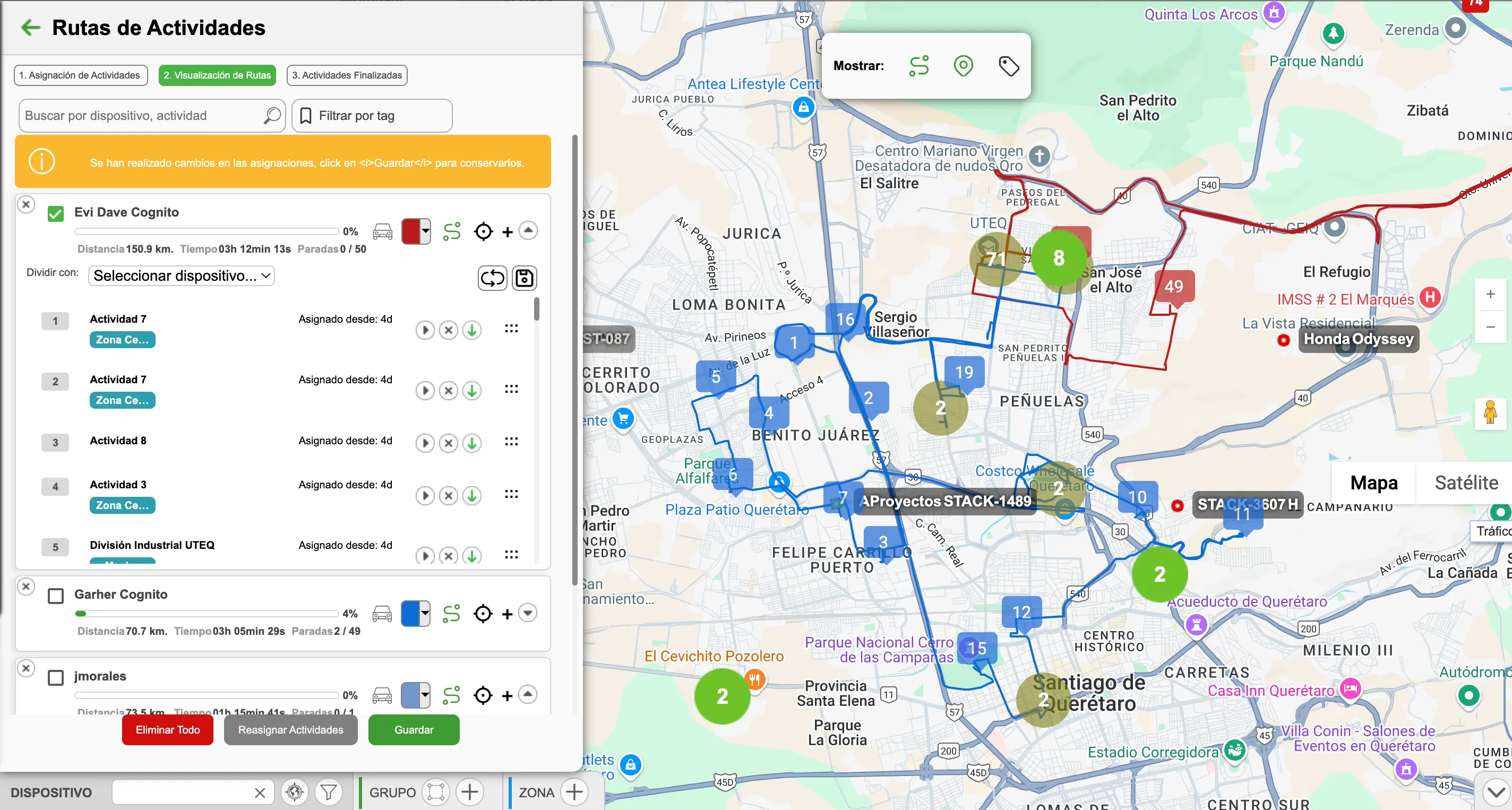Switch map to Mapa view
1512x810 pixels.
(x=1373, y=482)
